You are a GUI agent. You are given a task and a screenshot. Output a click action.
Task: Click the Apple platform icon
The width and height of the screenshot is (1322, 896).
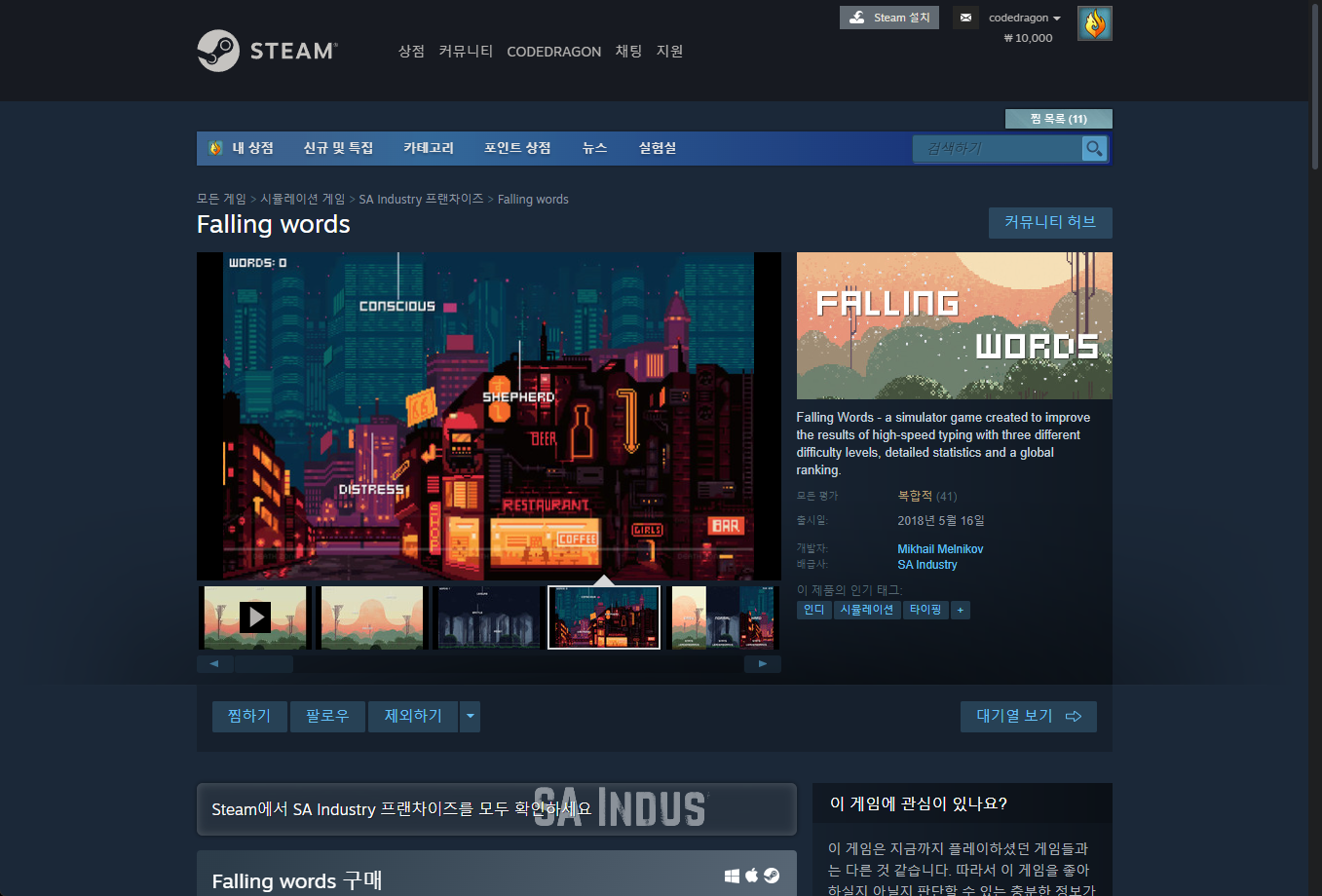[x=751, y=876]
